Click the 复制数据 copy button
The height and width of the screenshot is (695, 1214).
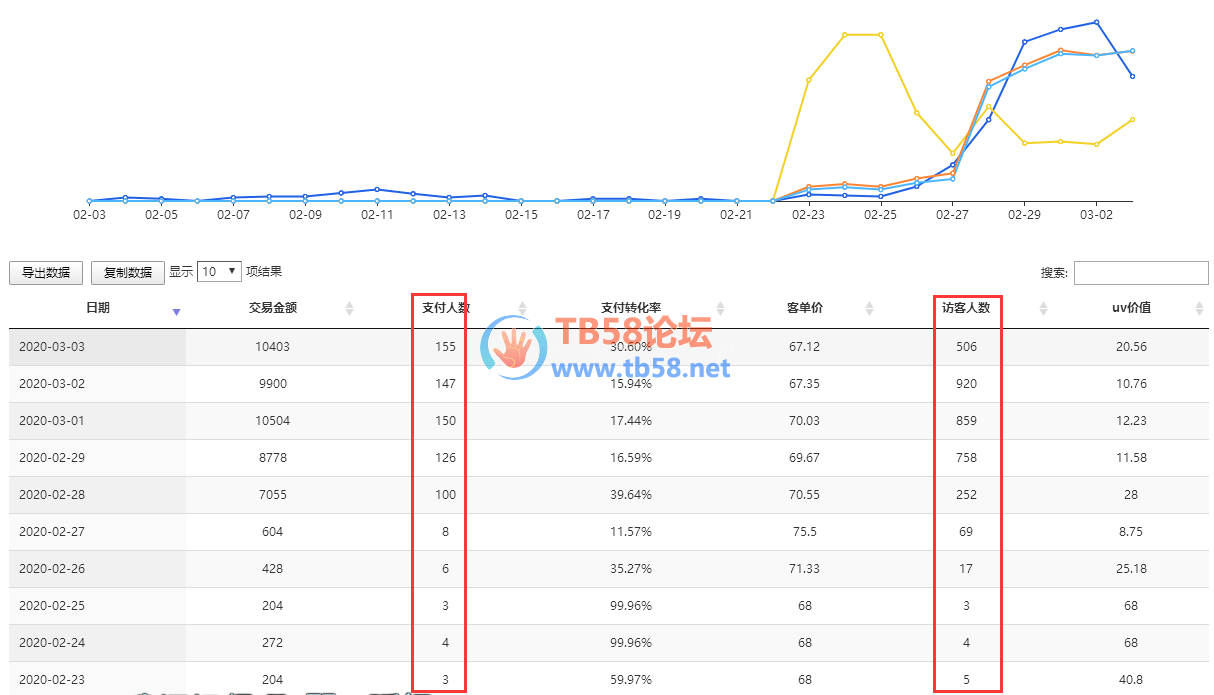128,272
